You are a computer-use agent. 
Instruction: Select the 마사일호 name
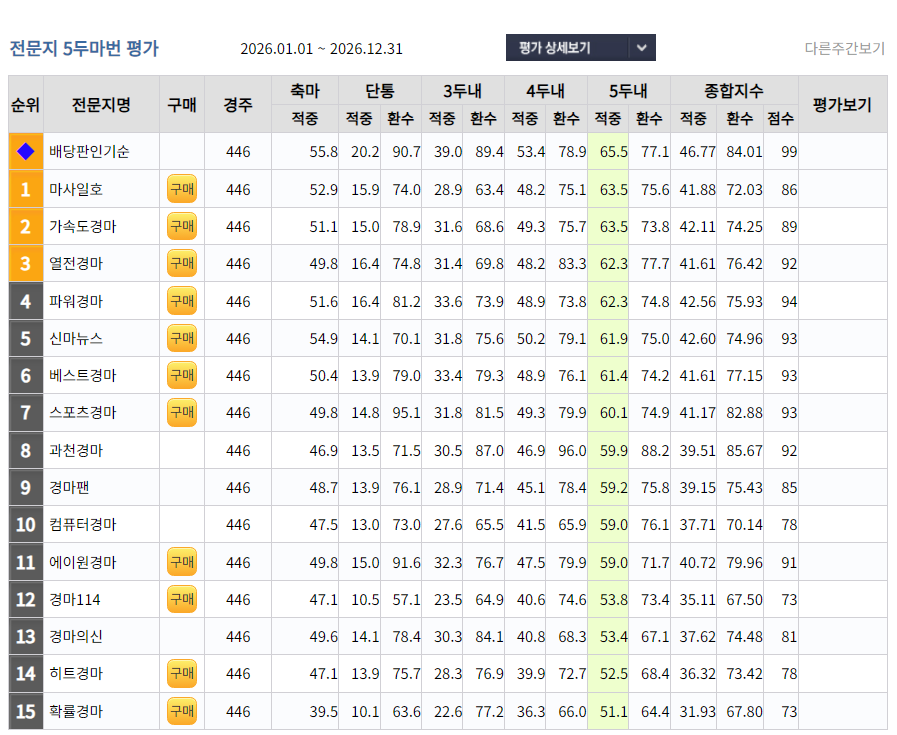pos(76,189)
